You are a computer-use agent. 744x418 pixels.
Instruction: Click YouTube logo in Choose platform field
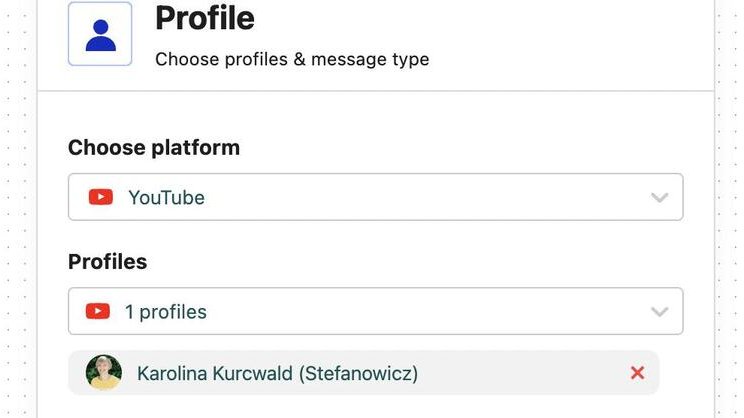pos(100,197)
